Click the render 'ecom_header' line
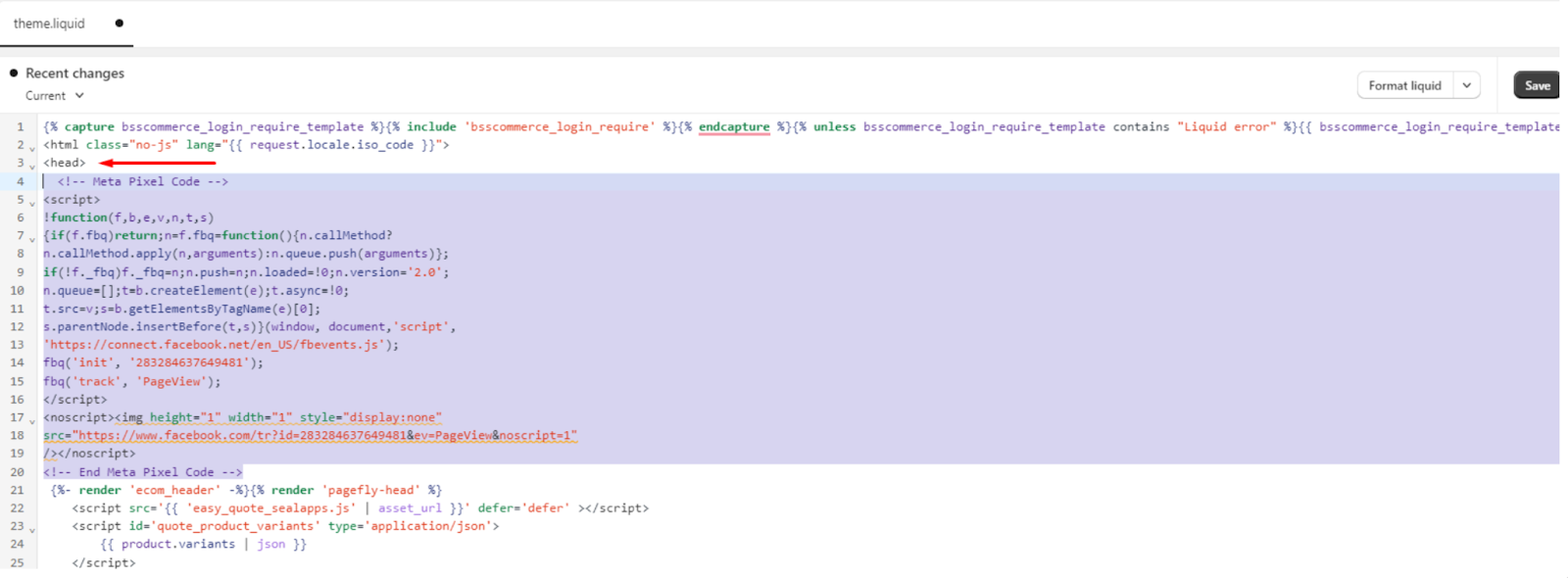This screenshot has height=578, width=1568. point(246,490)
